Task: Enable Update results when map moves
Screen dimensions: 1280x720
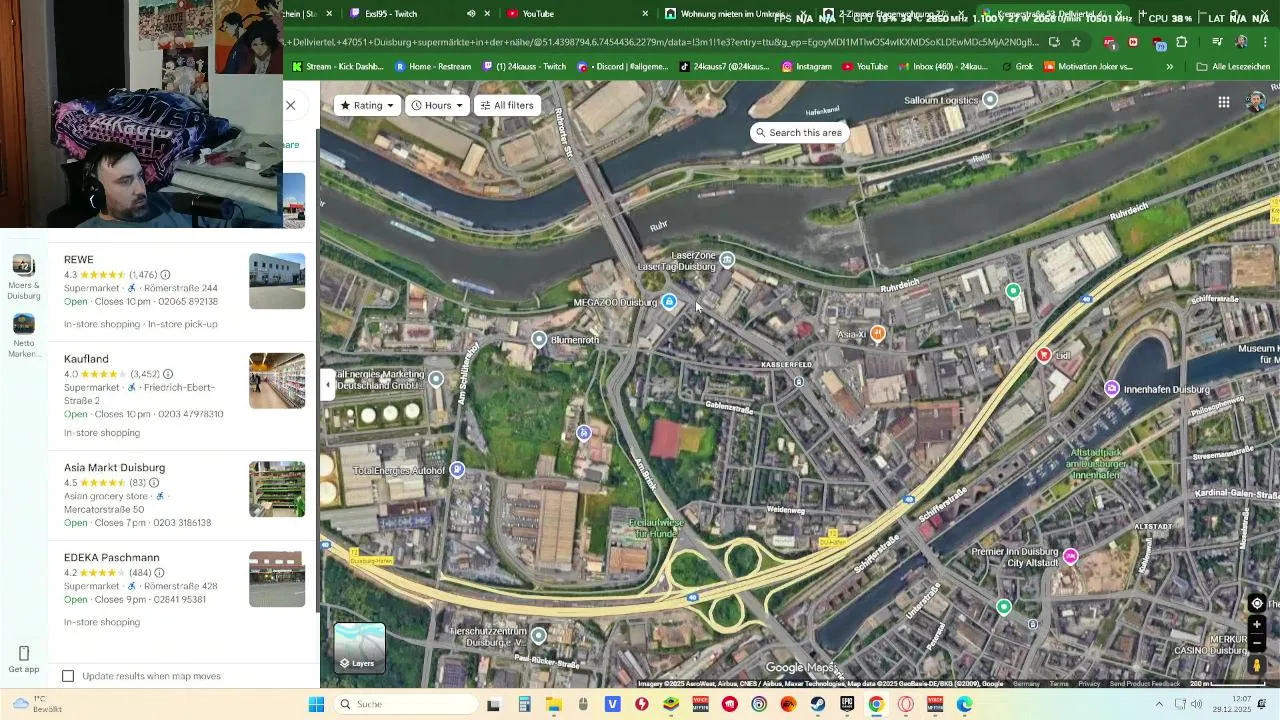Action: click(68, 676)
